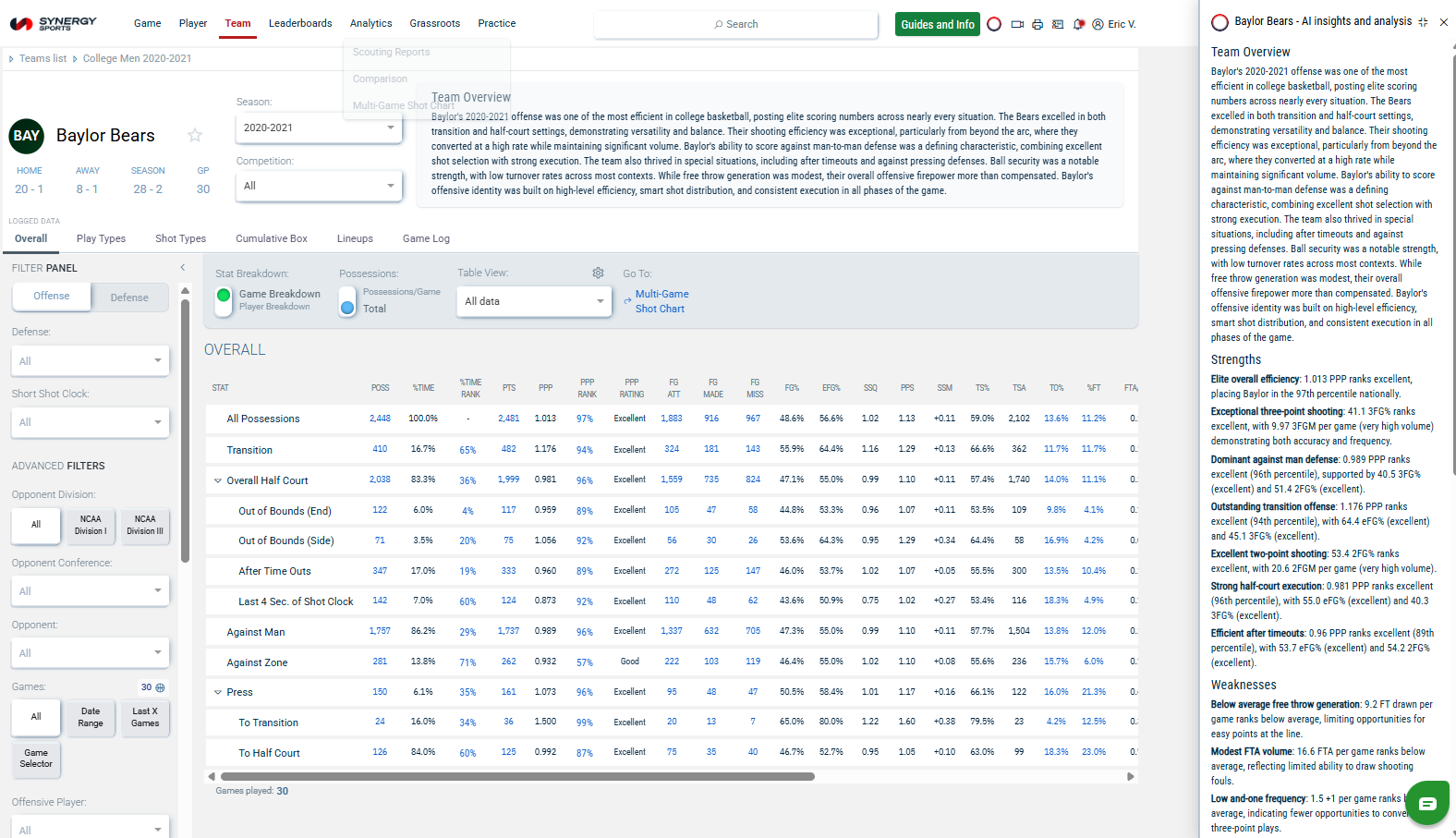Open the Competition dropdown

coord(319,187)
